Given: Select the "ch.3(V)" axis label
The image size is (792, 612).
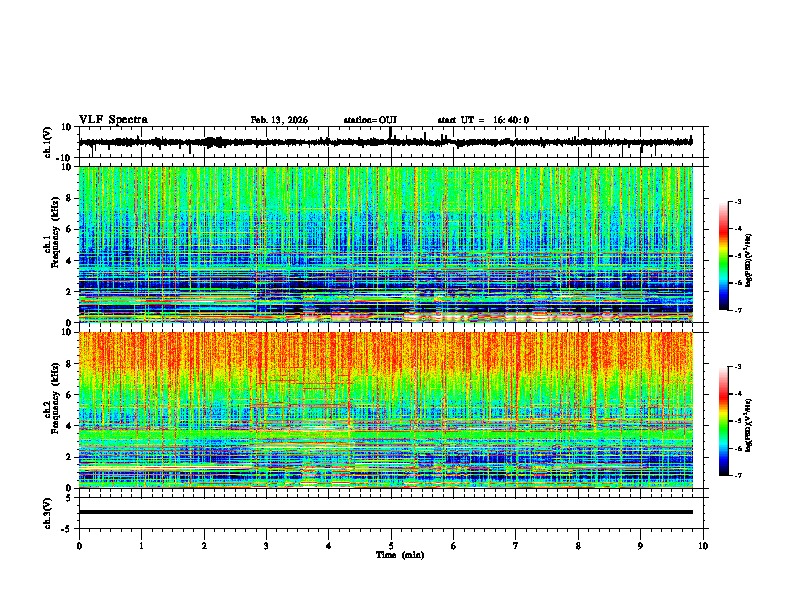Looking at the screenshot, I should tap(48, 513).
